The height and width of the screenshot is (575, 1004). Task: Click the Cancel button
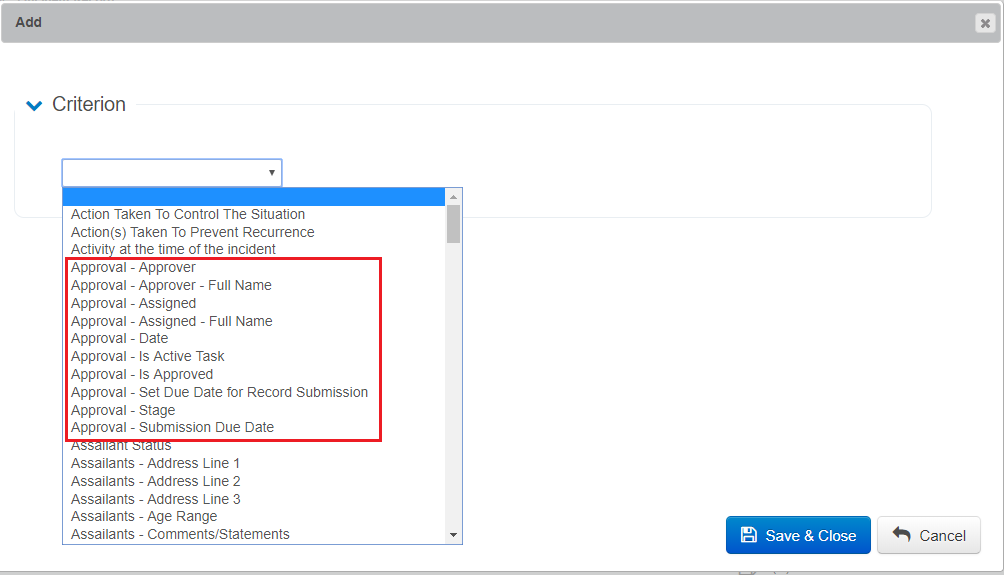click(928, 535)
